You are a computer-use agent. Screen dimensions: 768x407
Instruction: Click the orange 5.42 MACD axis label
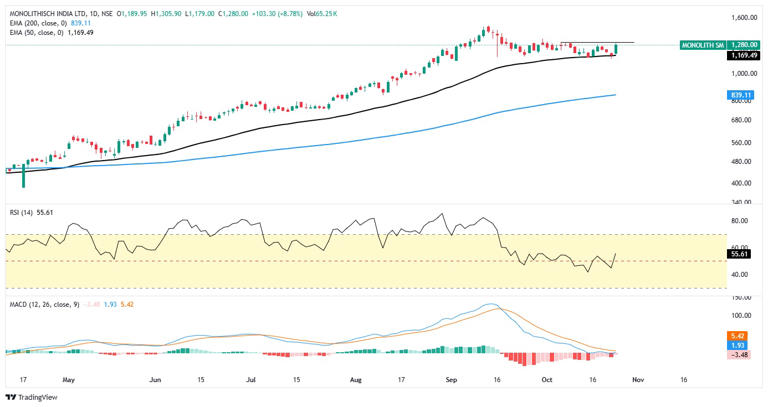[x=737, y=336]
